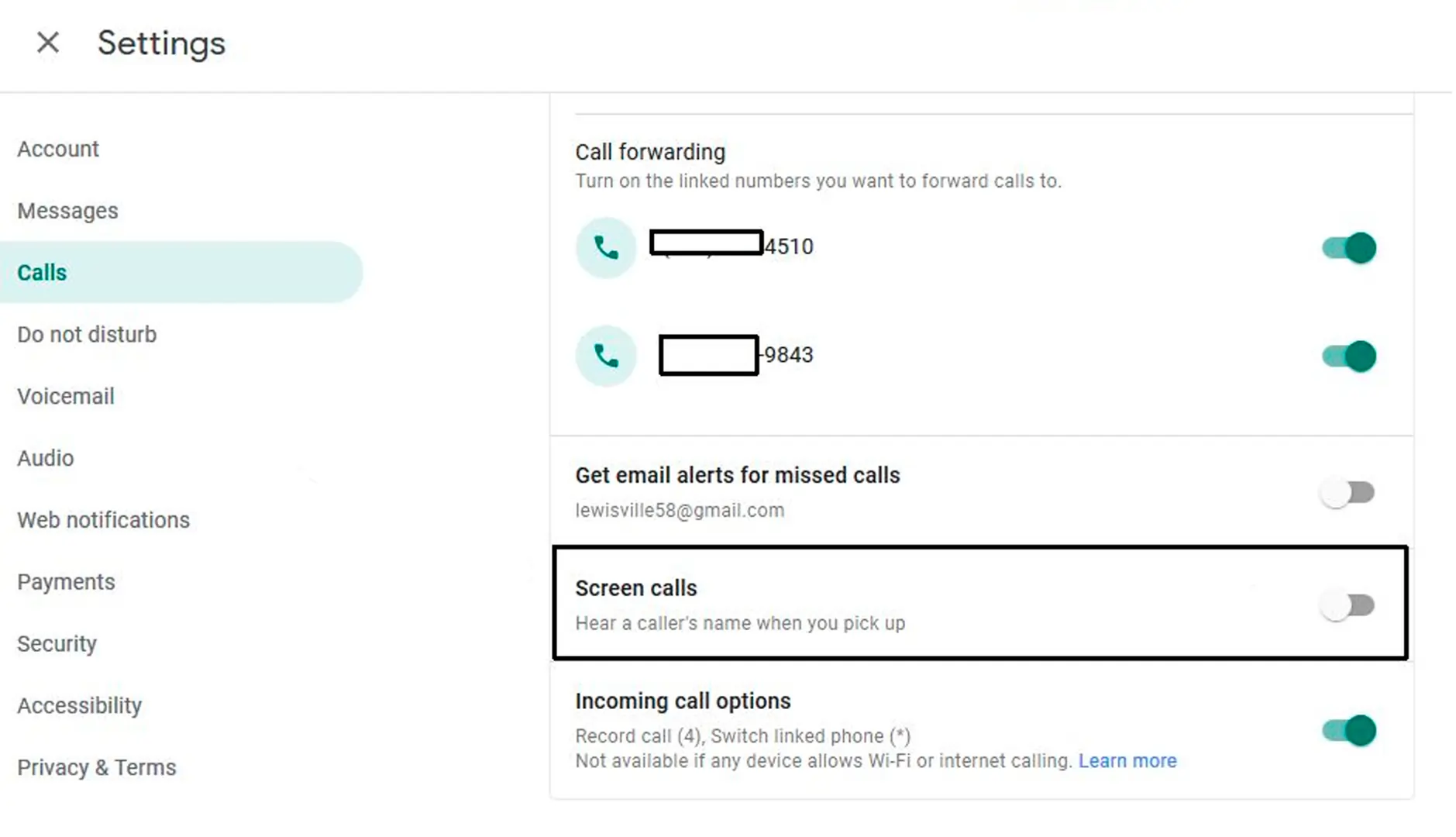This screenshot has width=1456, height=837.
Task: Go to Web notifications settings
Action: 103,520
